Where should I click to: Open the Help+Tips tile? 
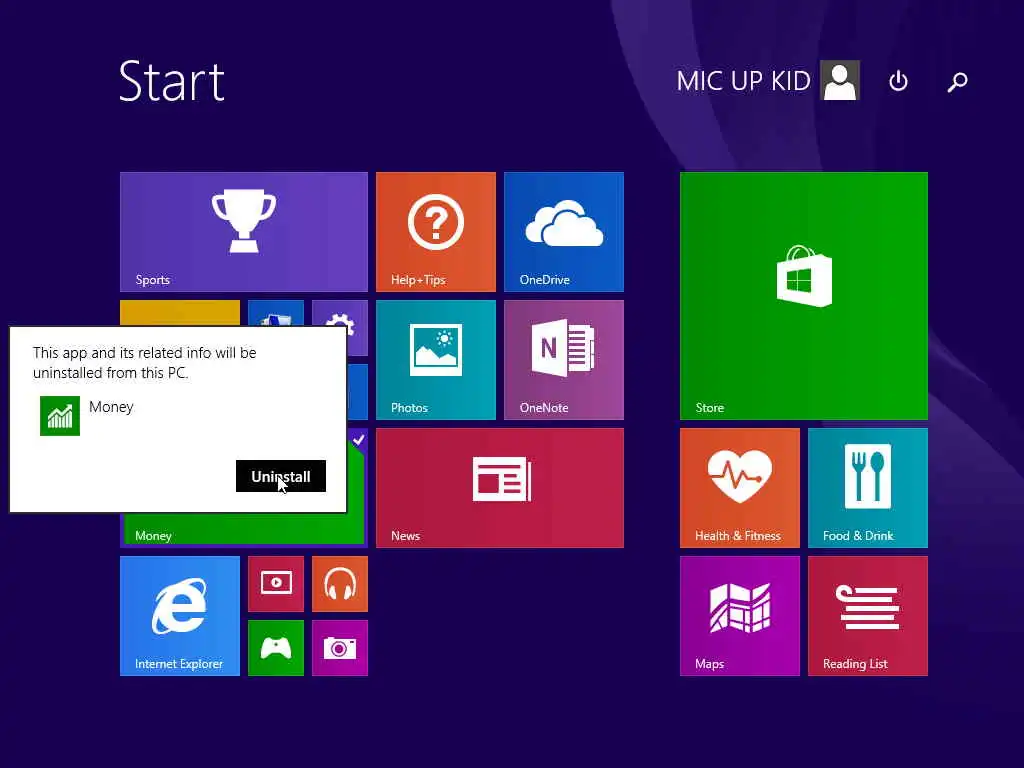tap(436, 232)
